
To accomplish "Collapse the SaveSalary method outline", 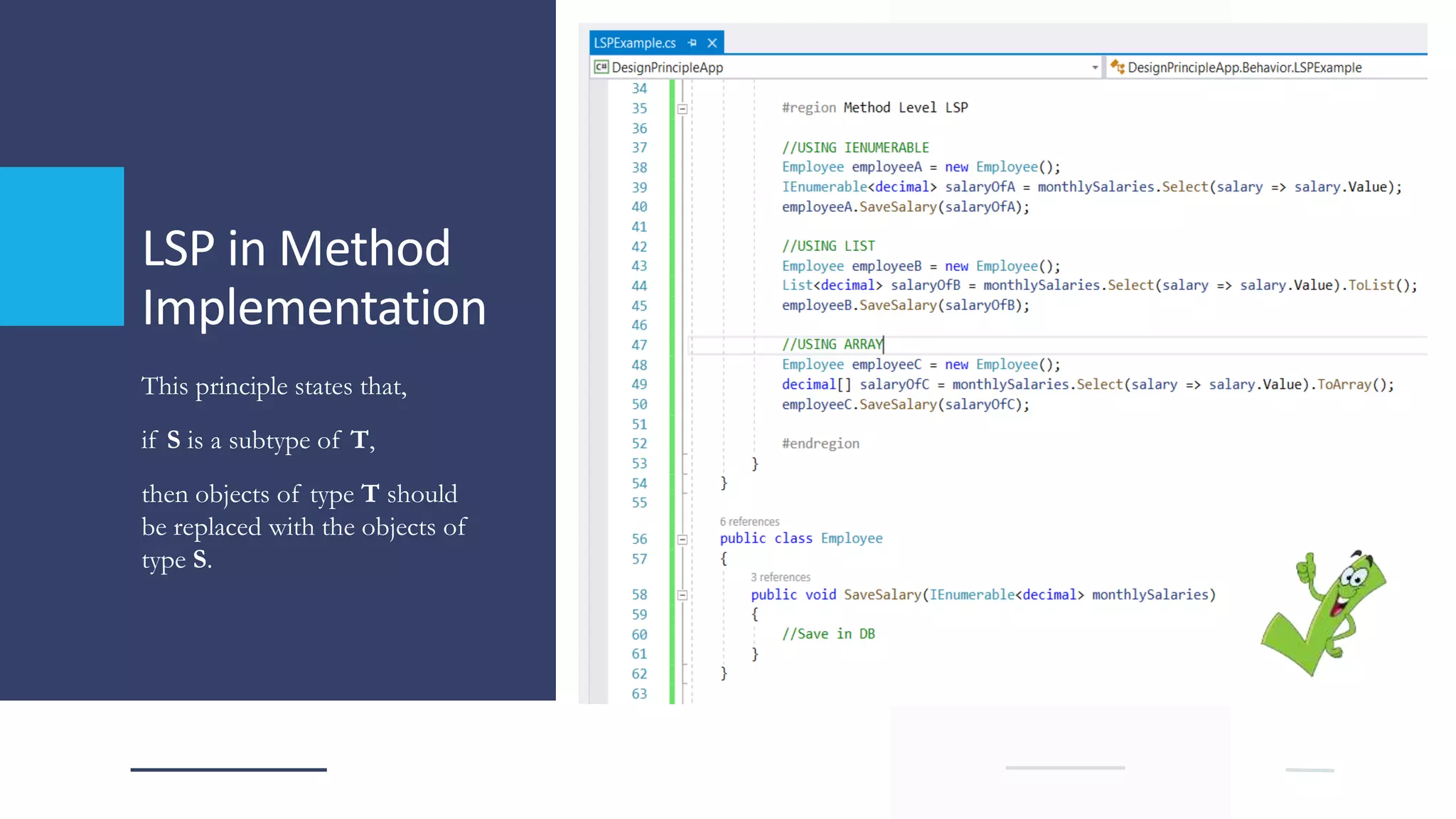I will [x=682, y=595].
